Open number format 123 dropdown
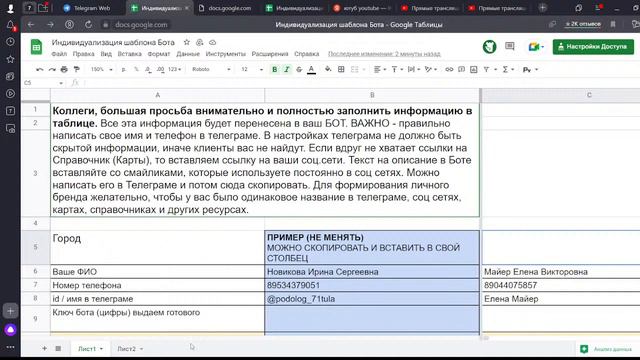This screenshot has height=360, width=640. coord(175,69)
